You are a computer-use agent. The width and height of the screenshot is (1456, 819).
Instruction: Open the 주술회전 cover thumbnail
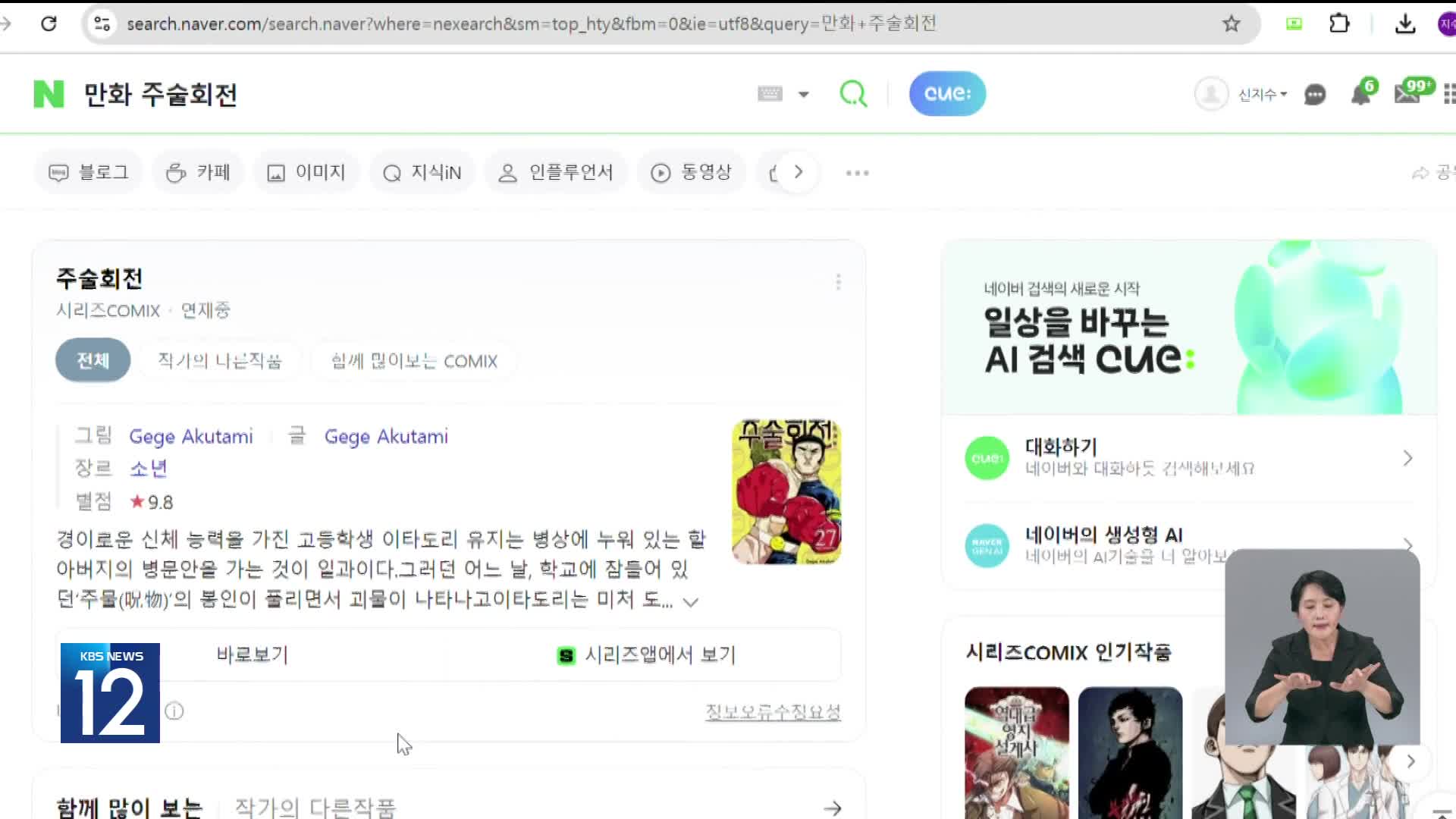point(786,492)
